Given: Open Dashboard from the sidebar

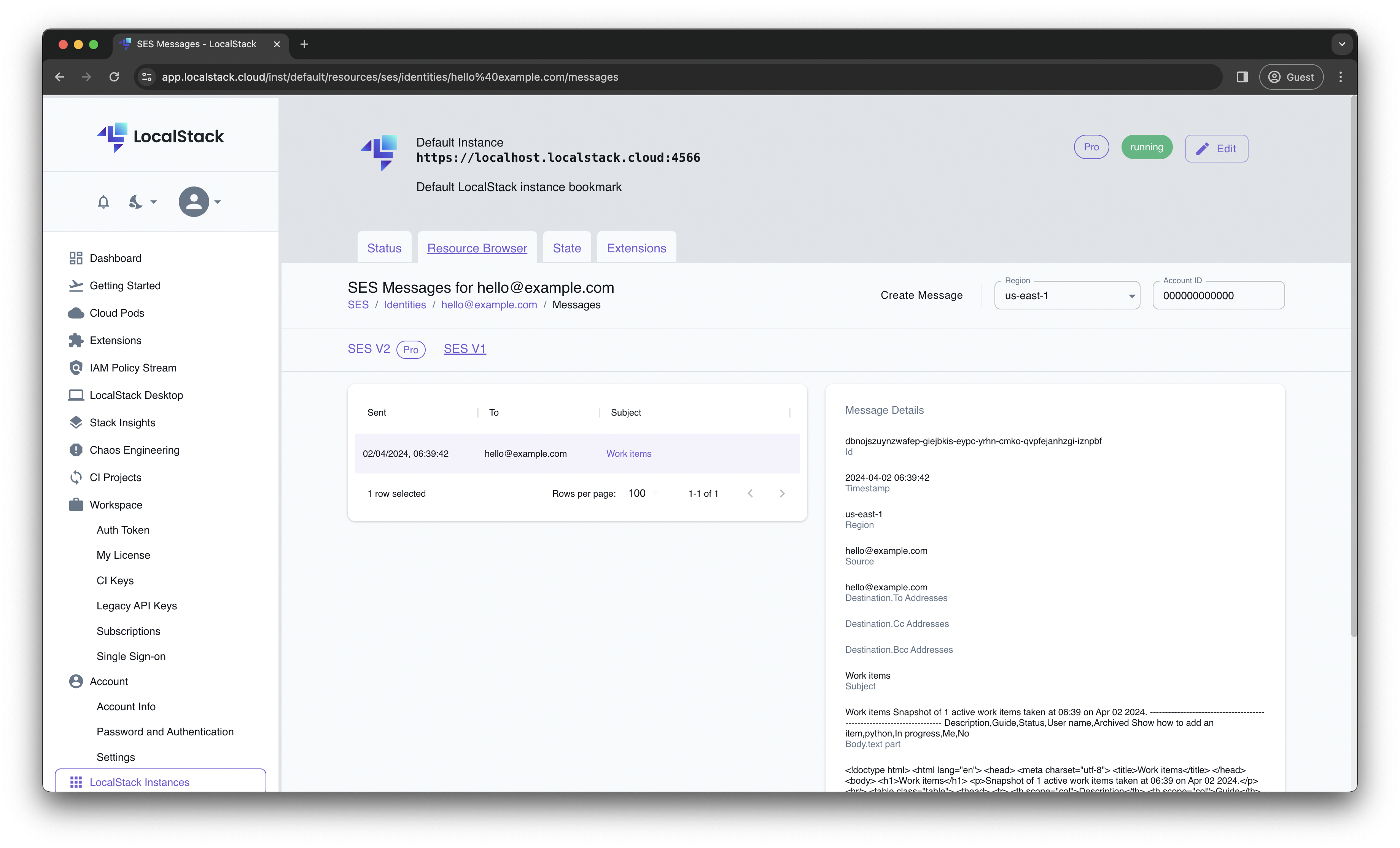Looking at the screenshot, I should [x=115, y=258].
